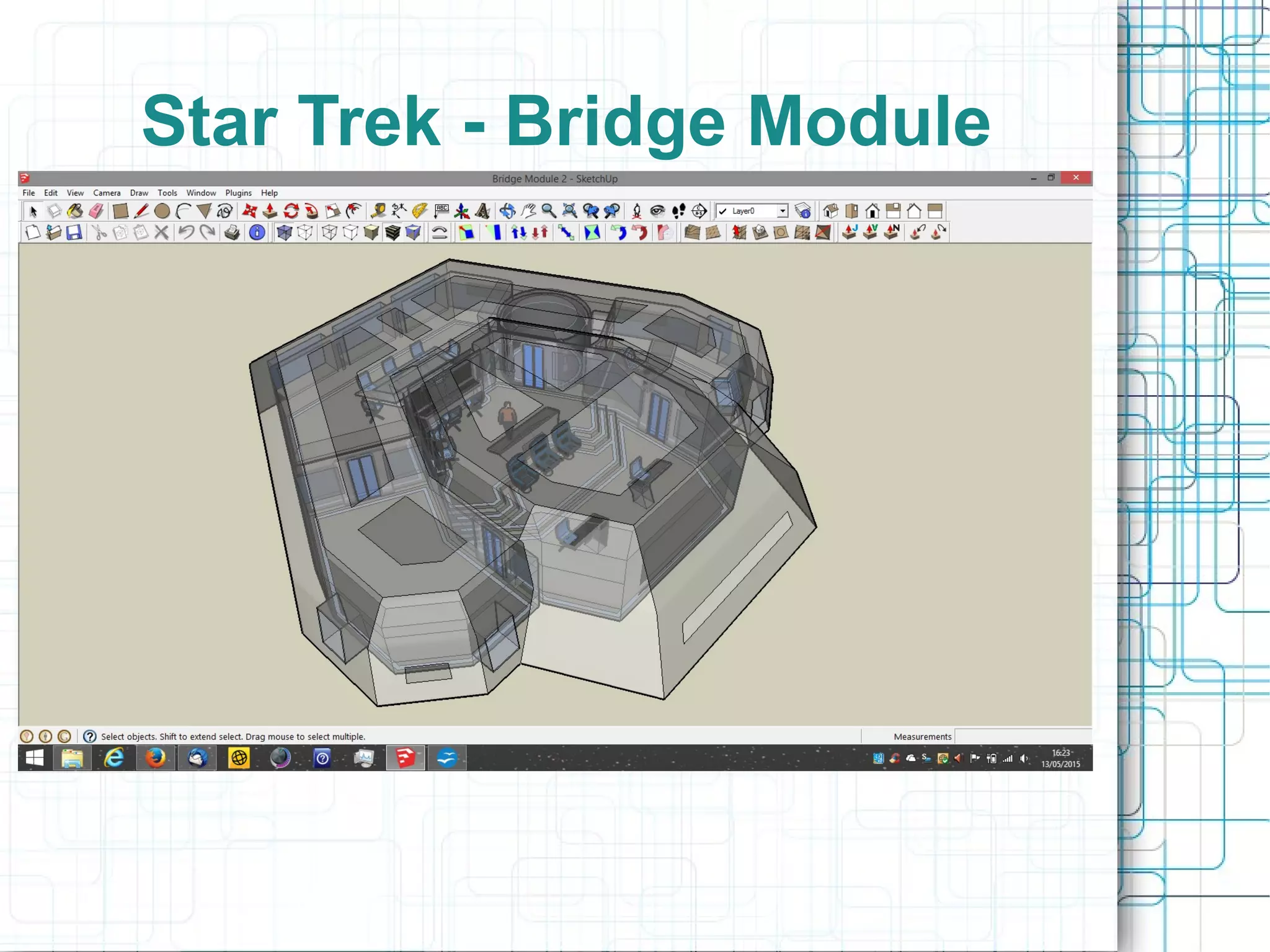
Task: Choose the Orbit camera tool
Action: (507, 211)
